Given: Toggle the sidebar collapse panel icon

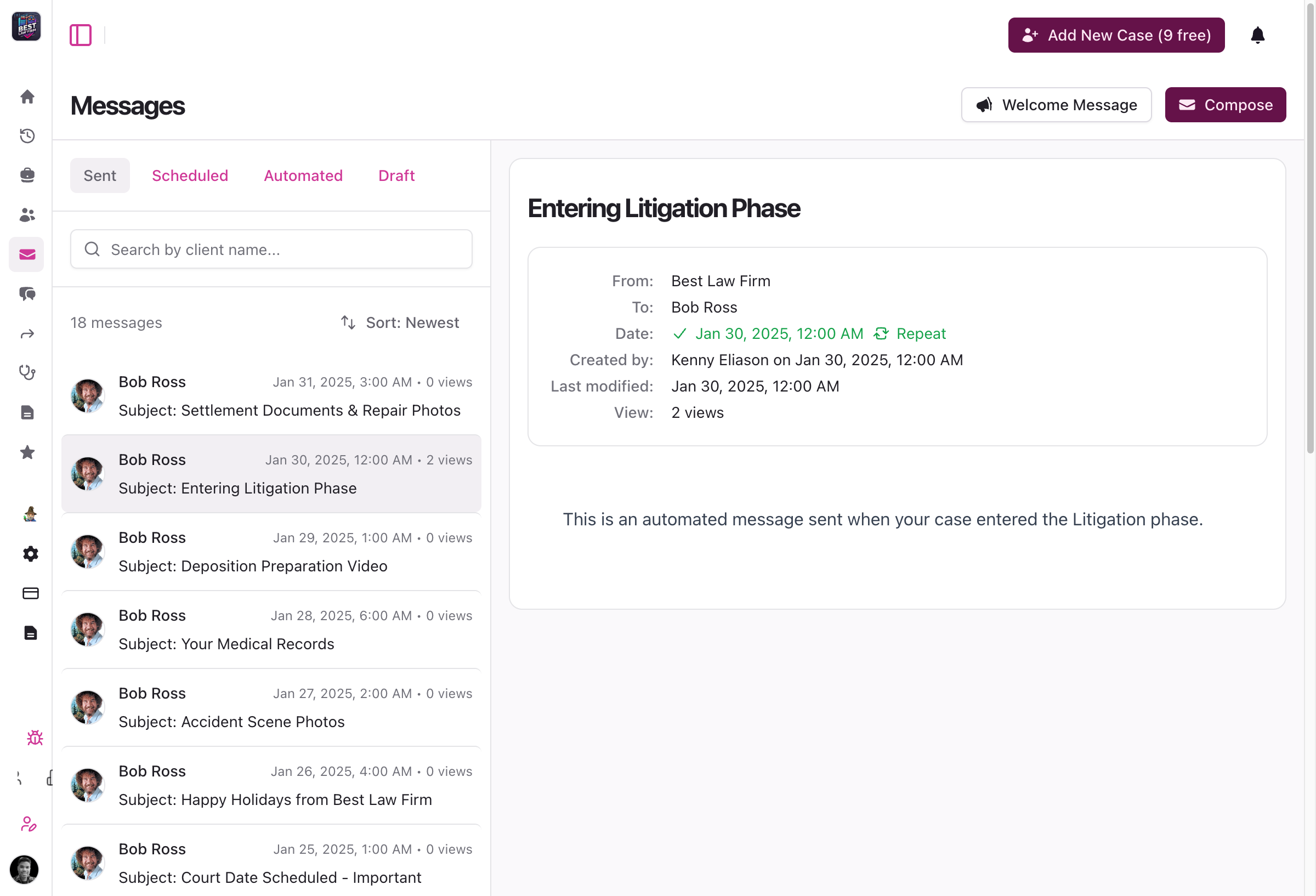Looking at the screenshot, I should pyautogui.click(x=81, y=35).
